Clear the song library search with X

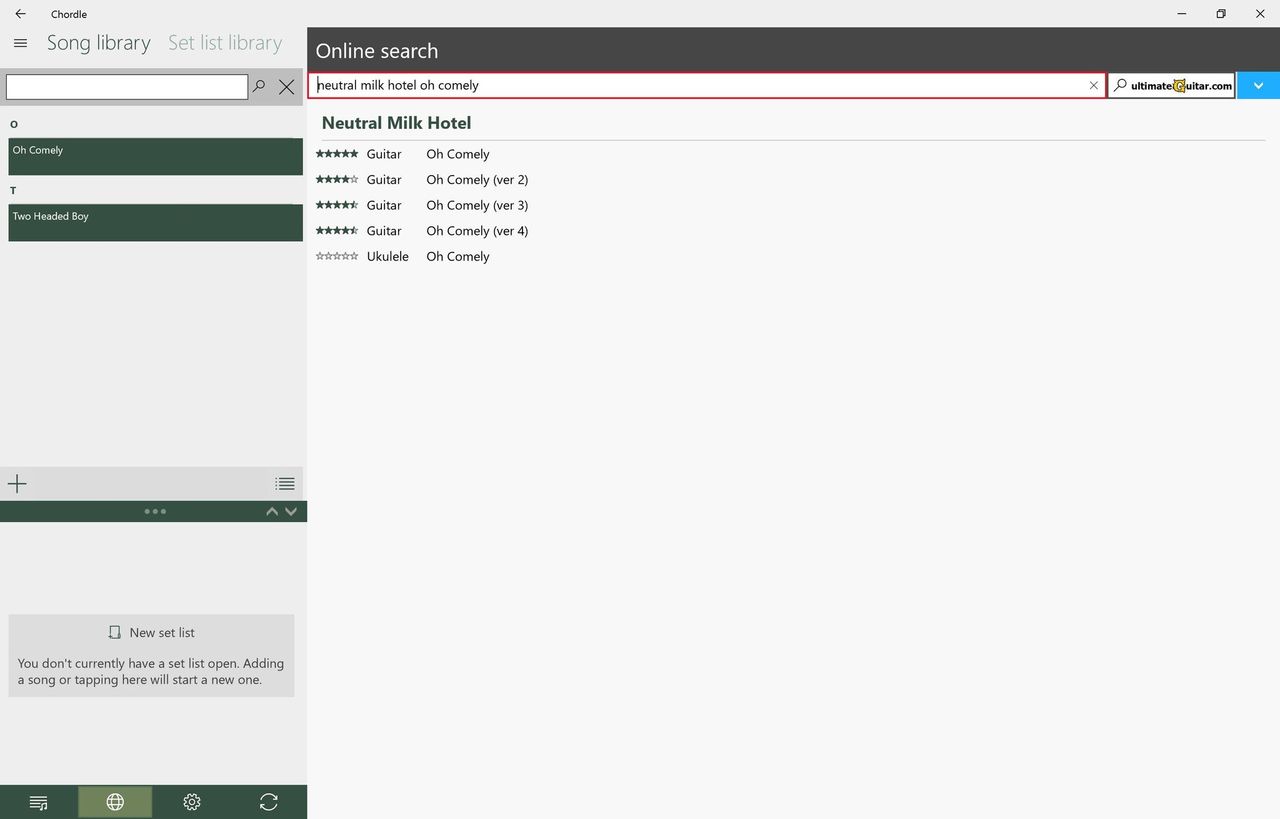(286, 87)
